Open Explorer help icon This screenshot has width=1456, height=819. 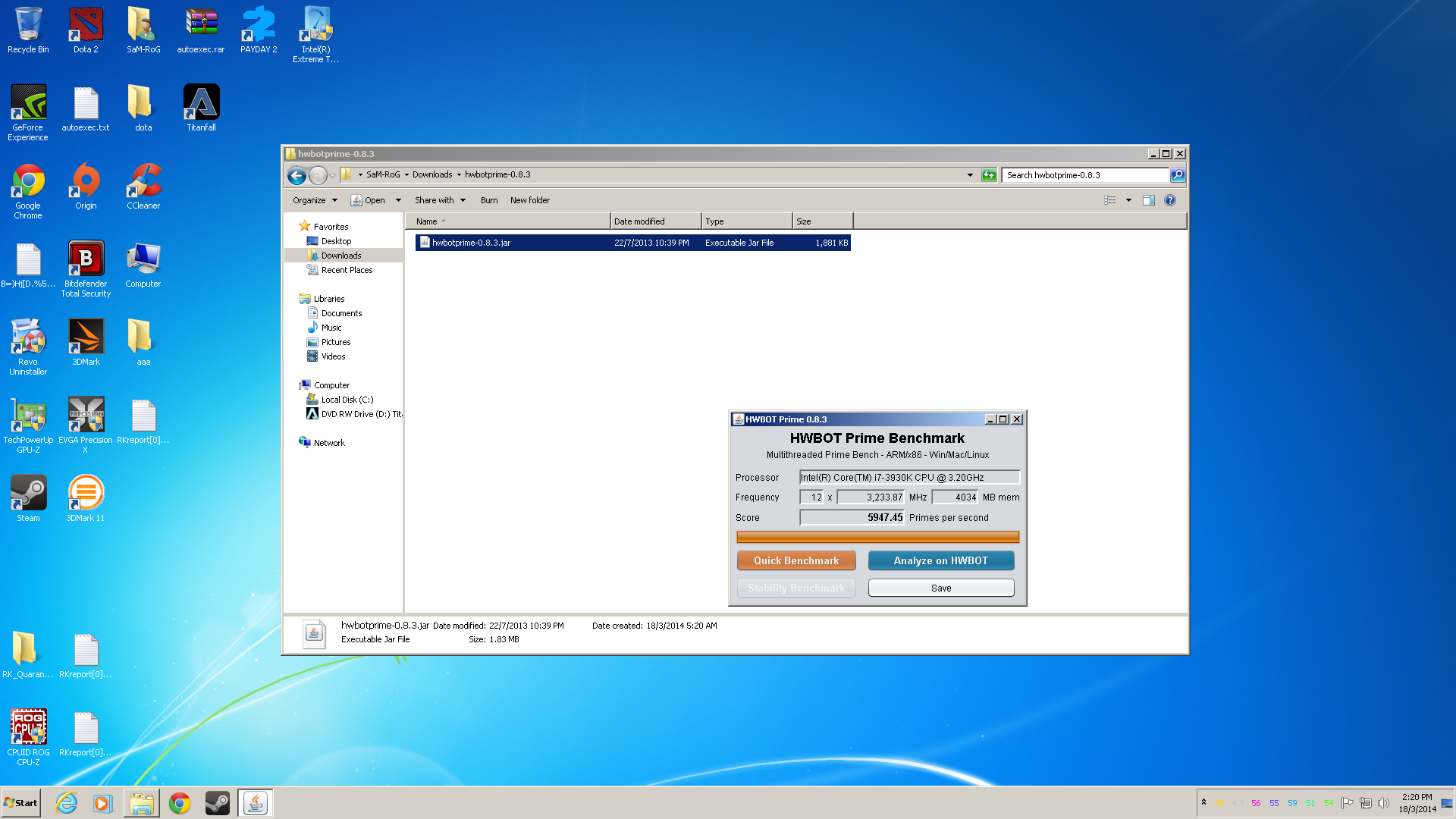1170,200
